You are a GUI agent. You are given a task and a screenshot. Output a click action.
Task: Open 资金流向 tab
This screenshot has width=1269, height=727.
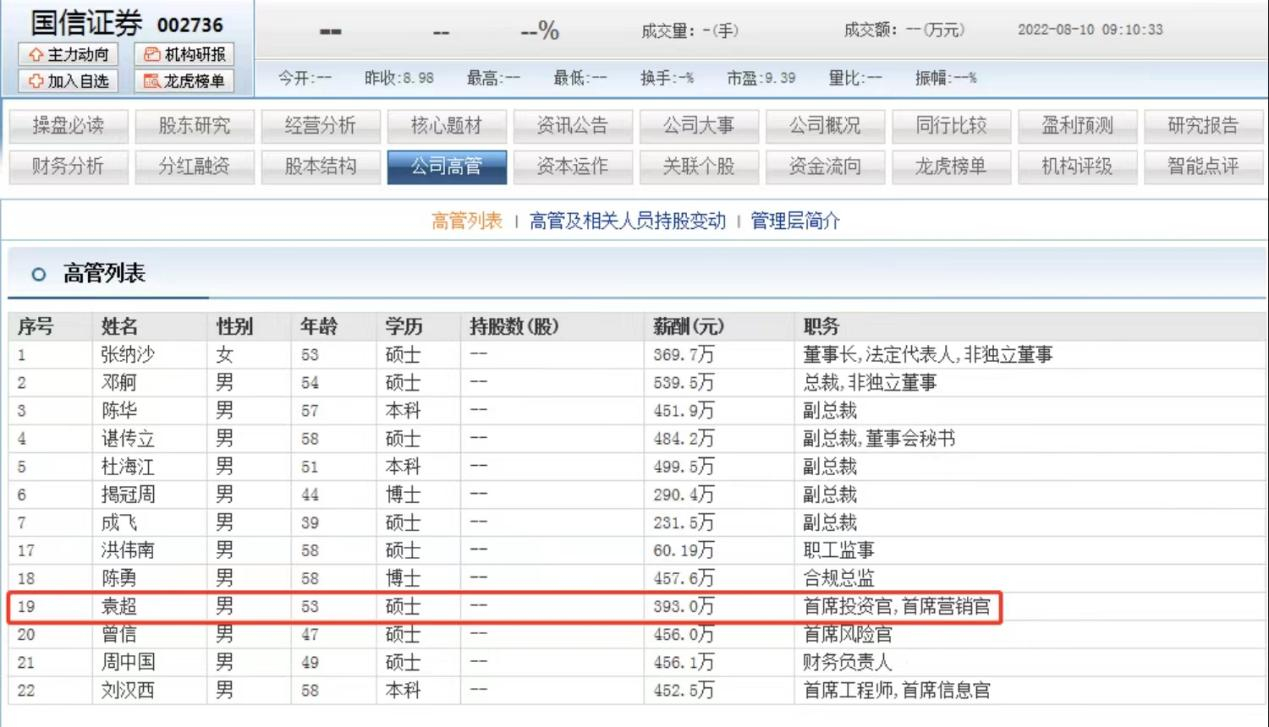pyautogui.click(x=824, y=167)
